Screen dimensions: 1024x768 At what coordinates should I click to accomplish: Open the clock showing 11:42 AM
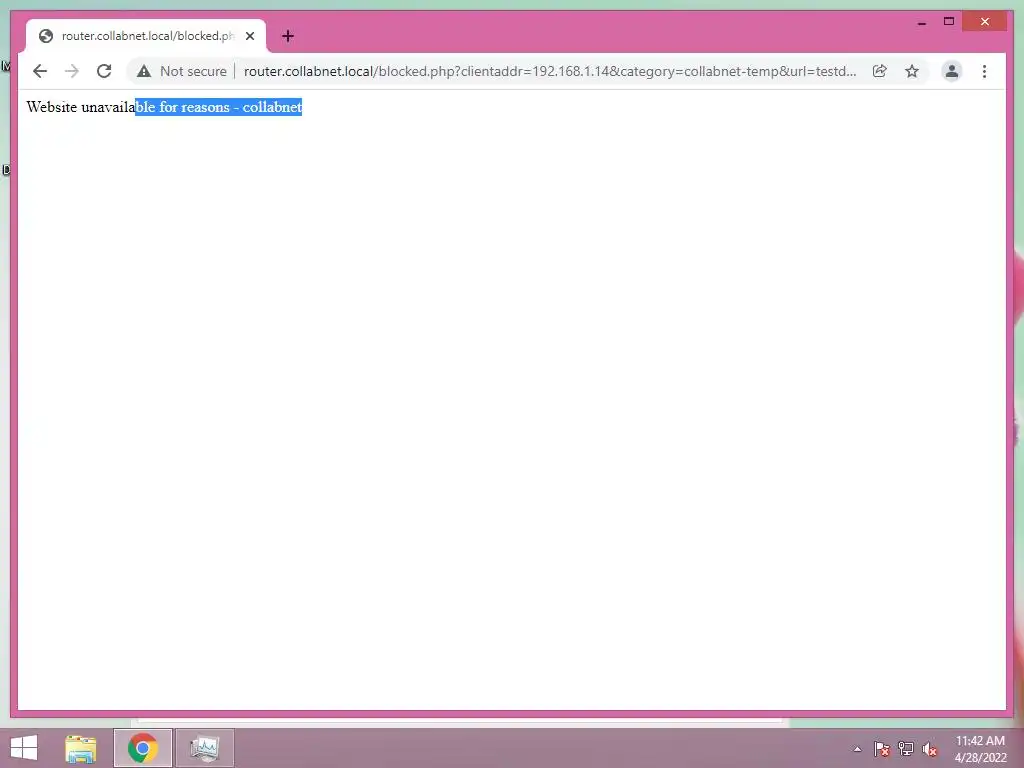point(980,749)
